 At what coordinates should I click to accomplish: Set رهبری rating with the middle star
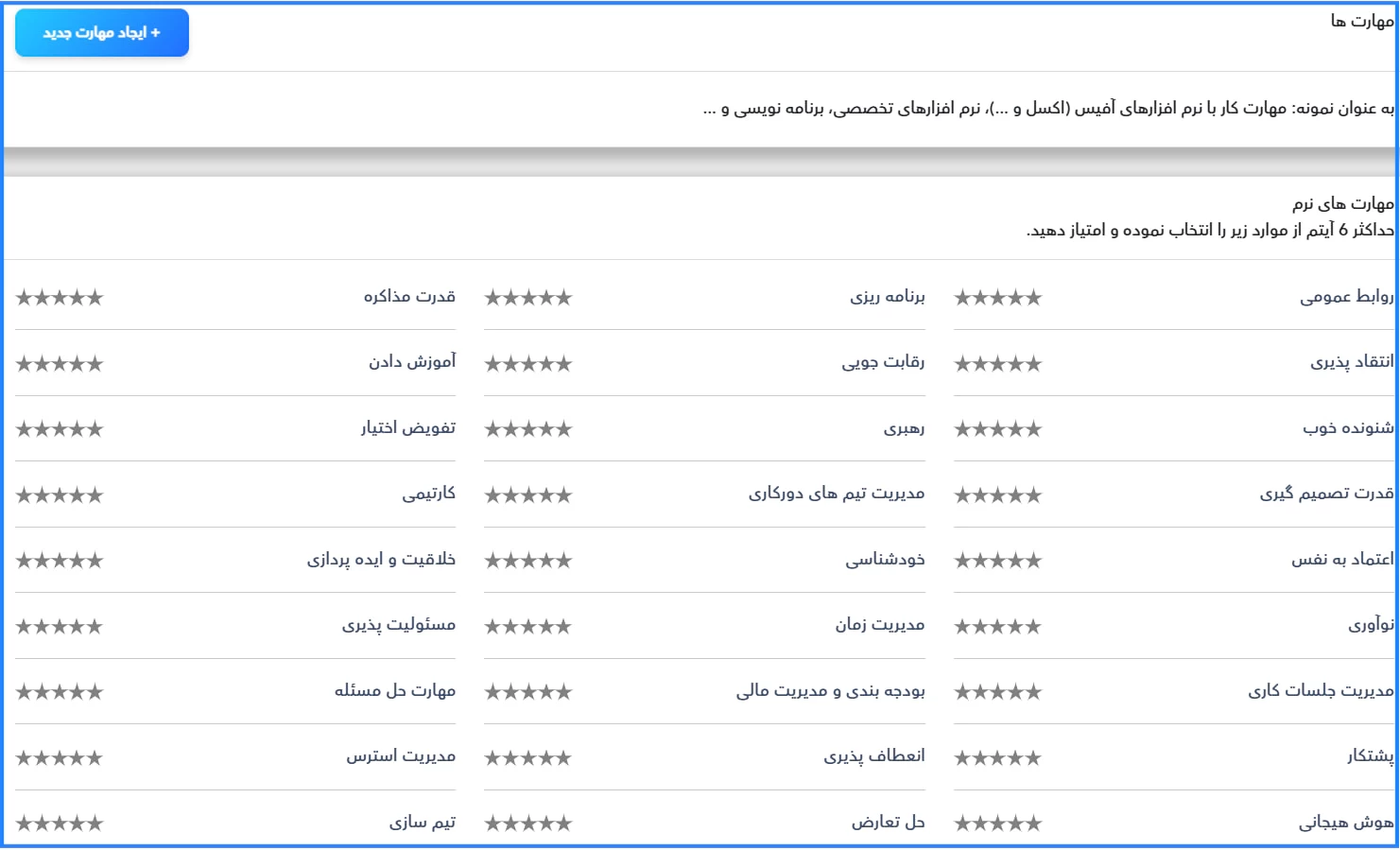[x=528, y=429]
